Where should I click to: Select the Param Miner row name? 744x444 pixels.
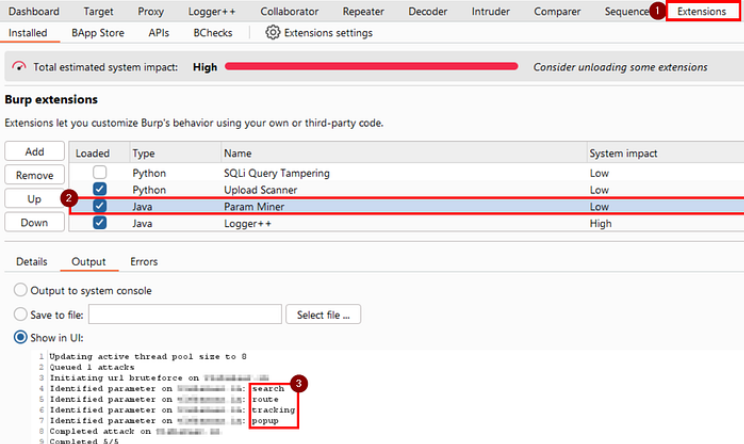tap(254, 207)
